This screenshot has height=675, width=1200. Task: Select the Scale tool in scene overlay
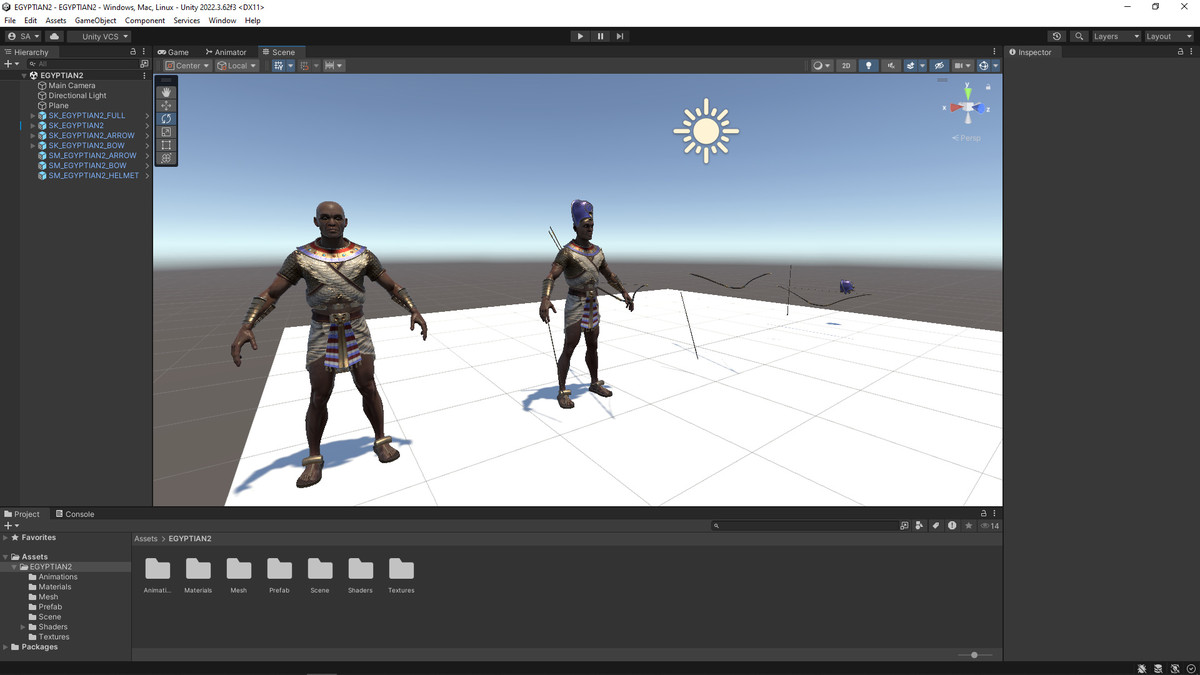[x=166, y=132]
